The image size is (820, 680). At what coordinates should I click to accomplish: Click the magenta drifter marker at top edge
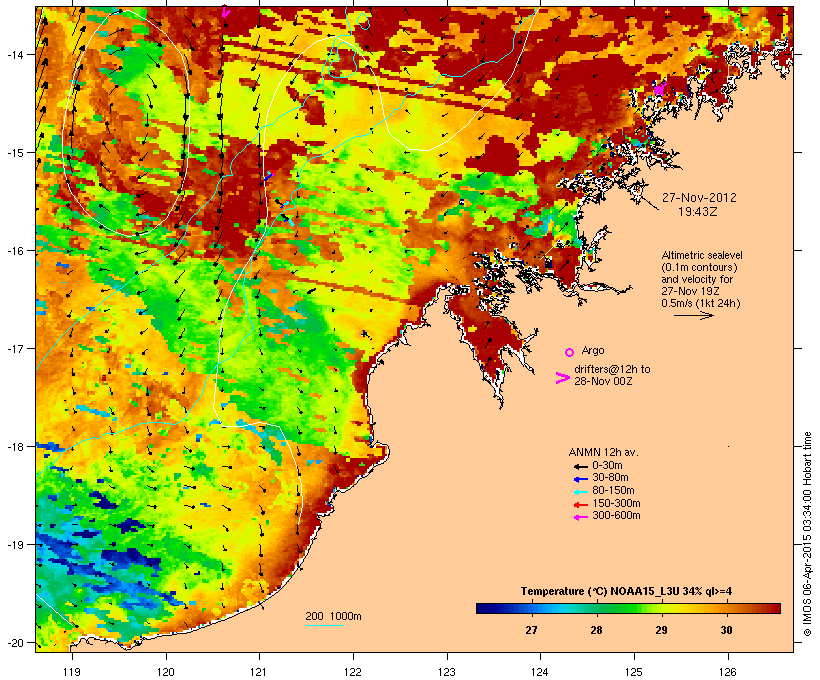coord(225,12)
